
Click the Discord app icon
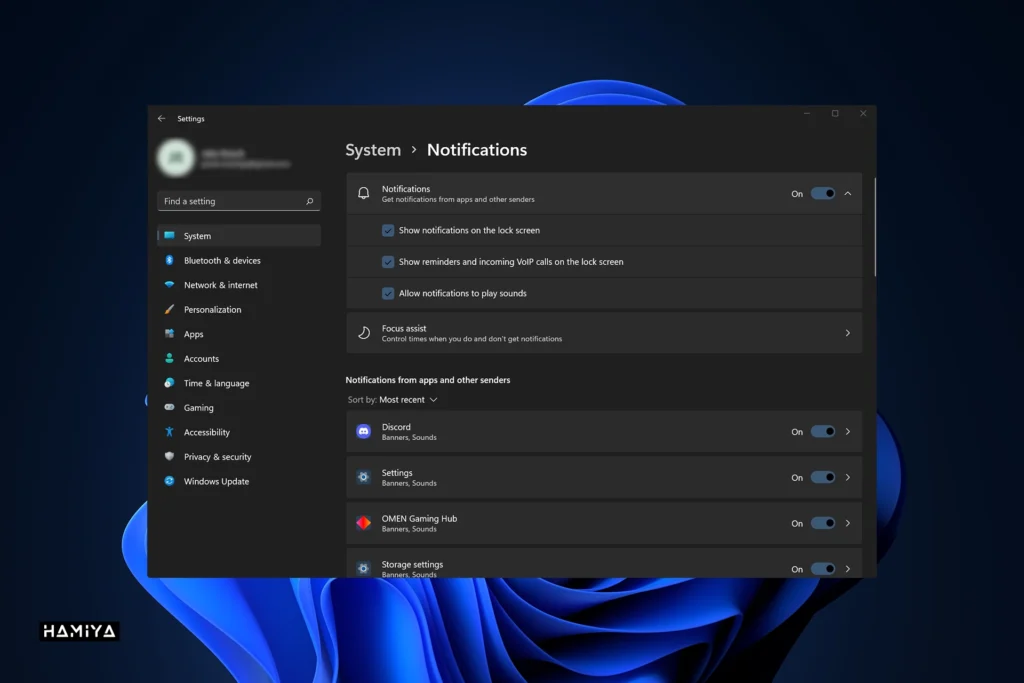coord(363,431)
